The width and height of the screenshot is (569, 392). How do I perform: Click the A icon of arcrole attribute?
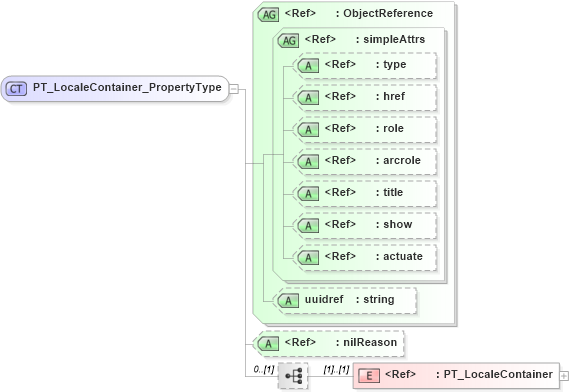point(308,162)
